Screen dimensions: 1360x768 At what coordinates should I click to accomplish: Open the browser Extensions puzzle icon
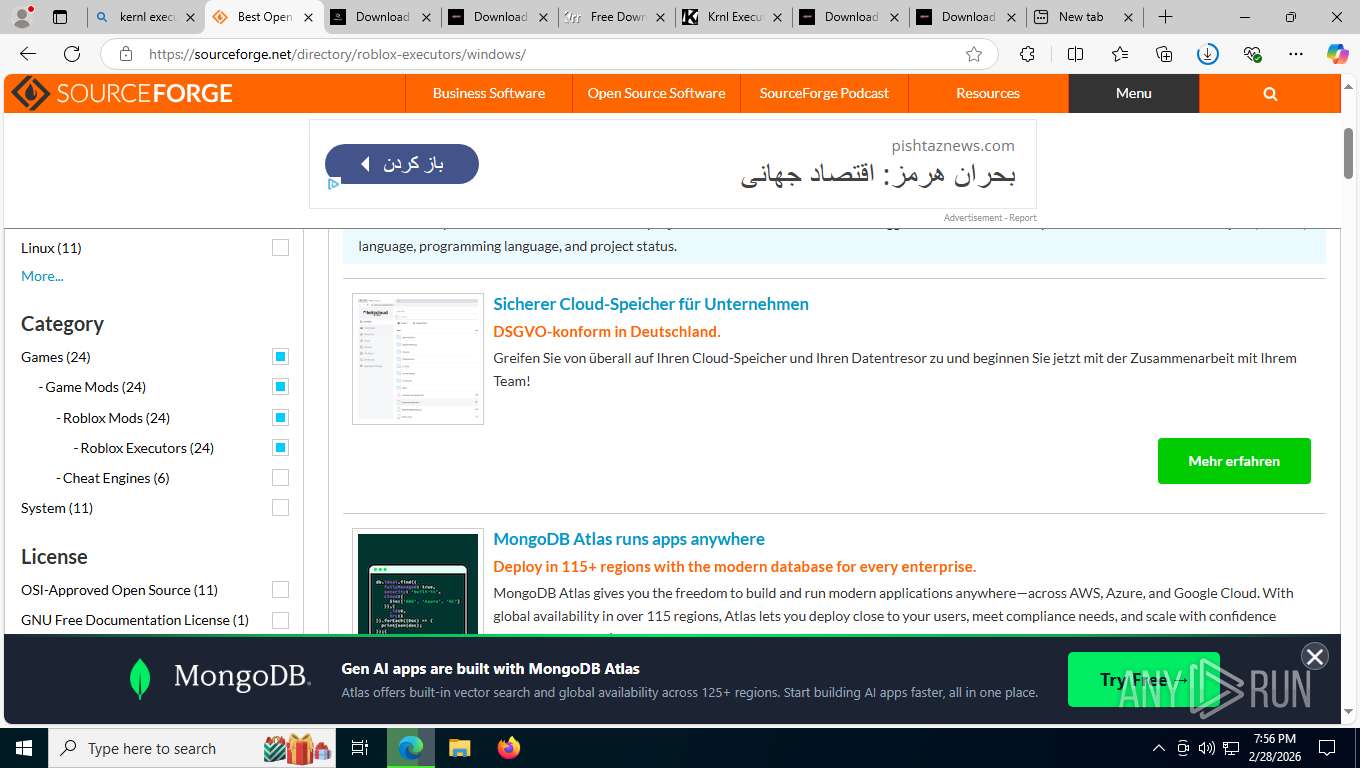(1027, 54)
